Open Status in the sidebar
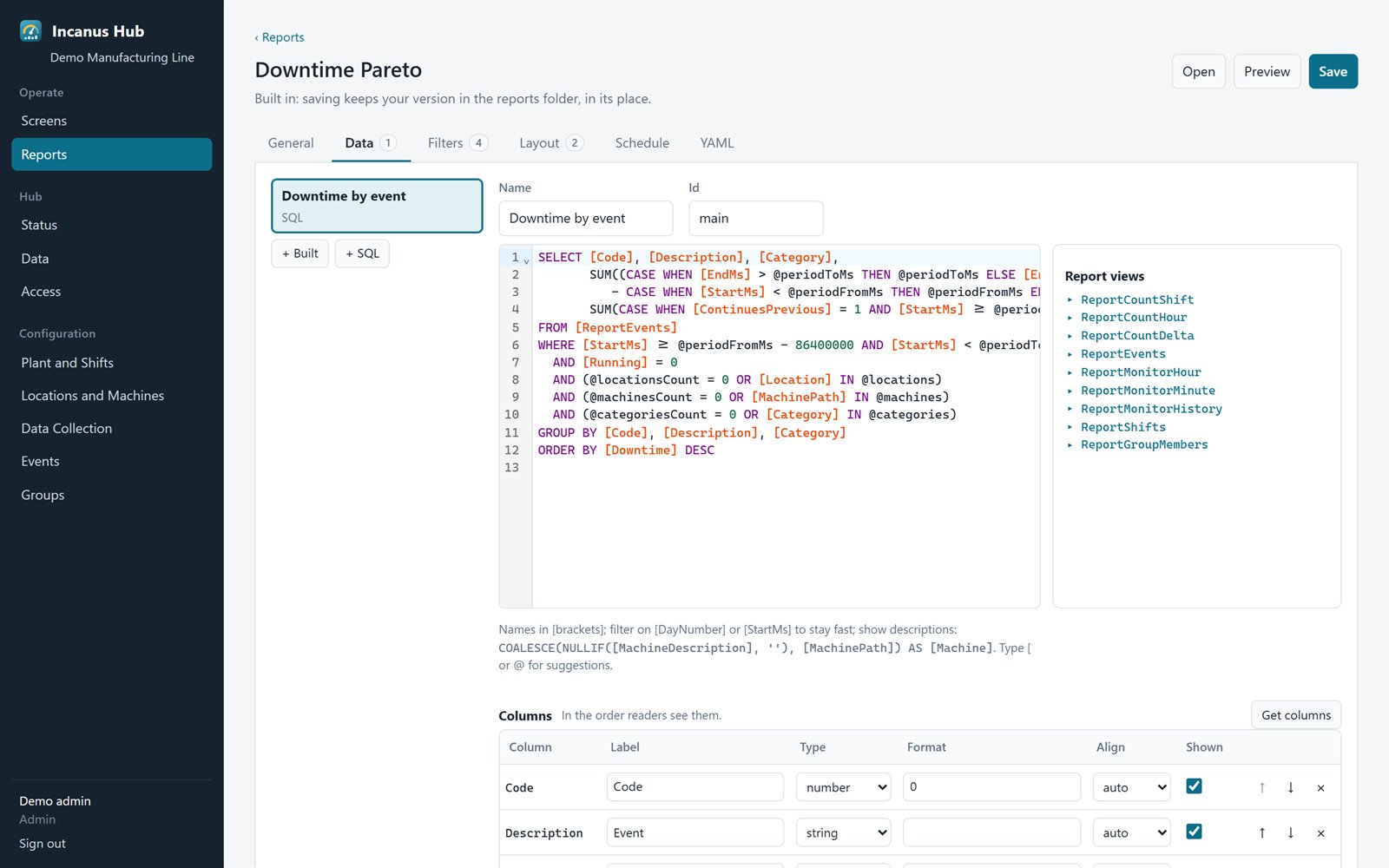Screen dimensions: 1389x868 point(111,225)
